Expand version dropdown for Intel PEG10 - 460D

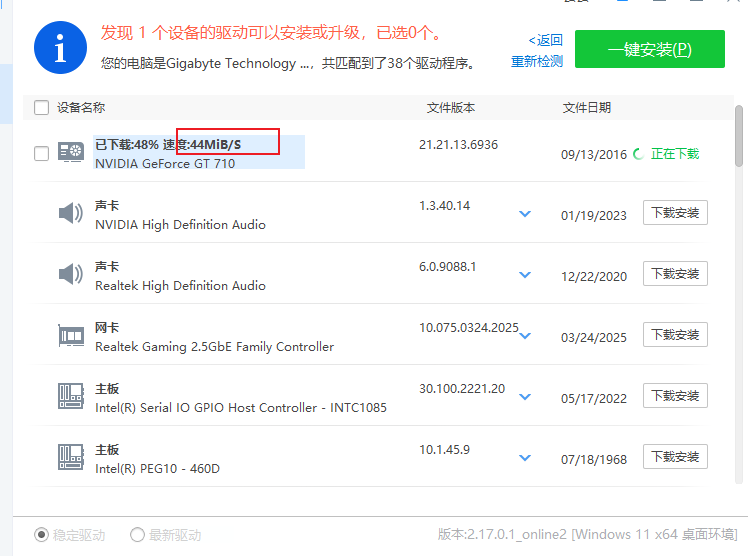click(525, 458)
